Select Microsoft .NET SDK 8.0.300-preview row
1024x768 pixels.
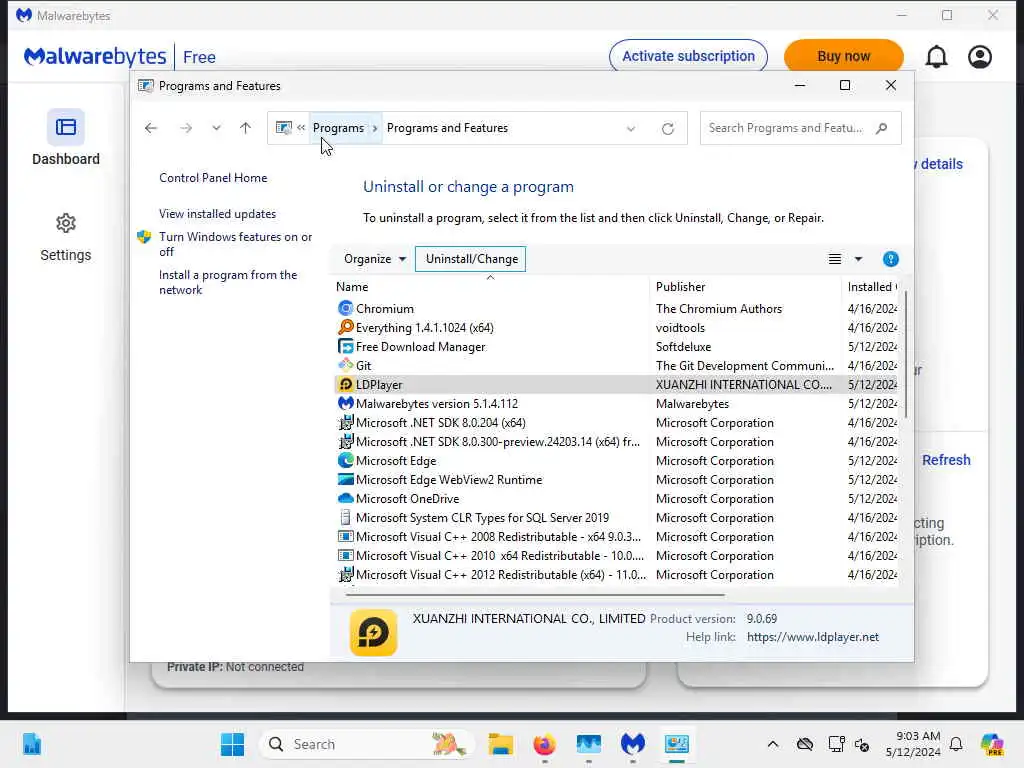pyautogui.click(x=616, y=441)
